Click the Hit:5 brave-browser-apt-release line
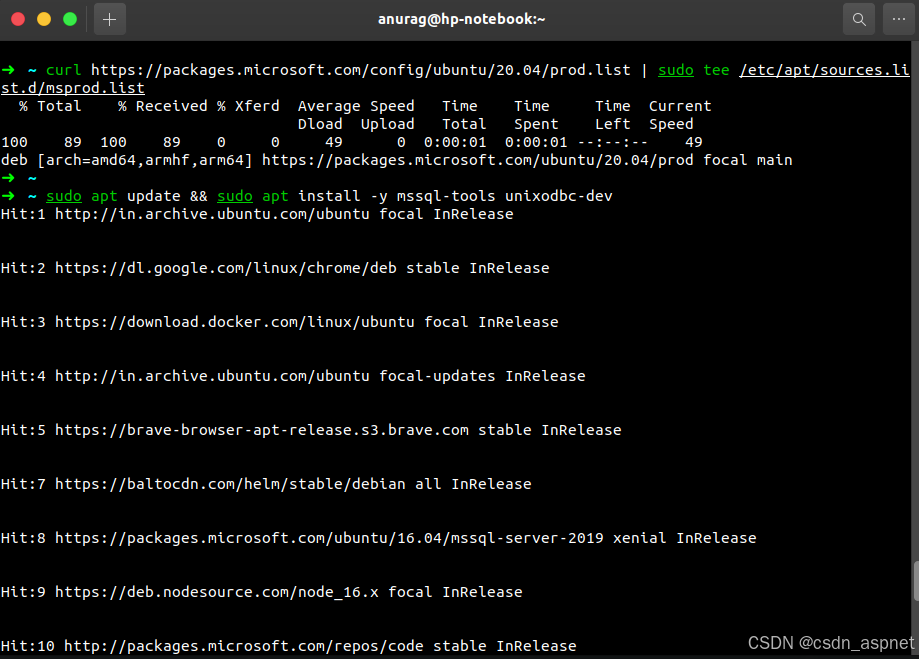This screenshot has height=659, width=919. coord(311,430)
